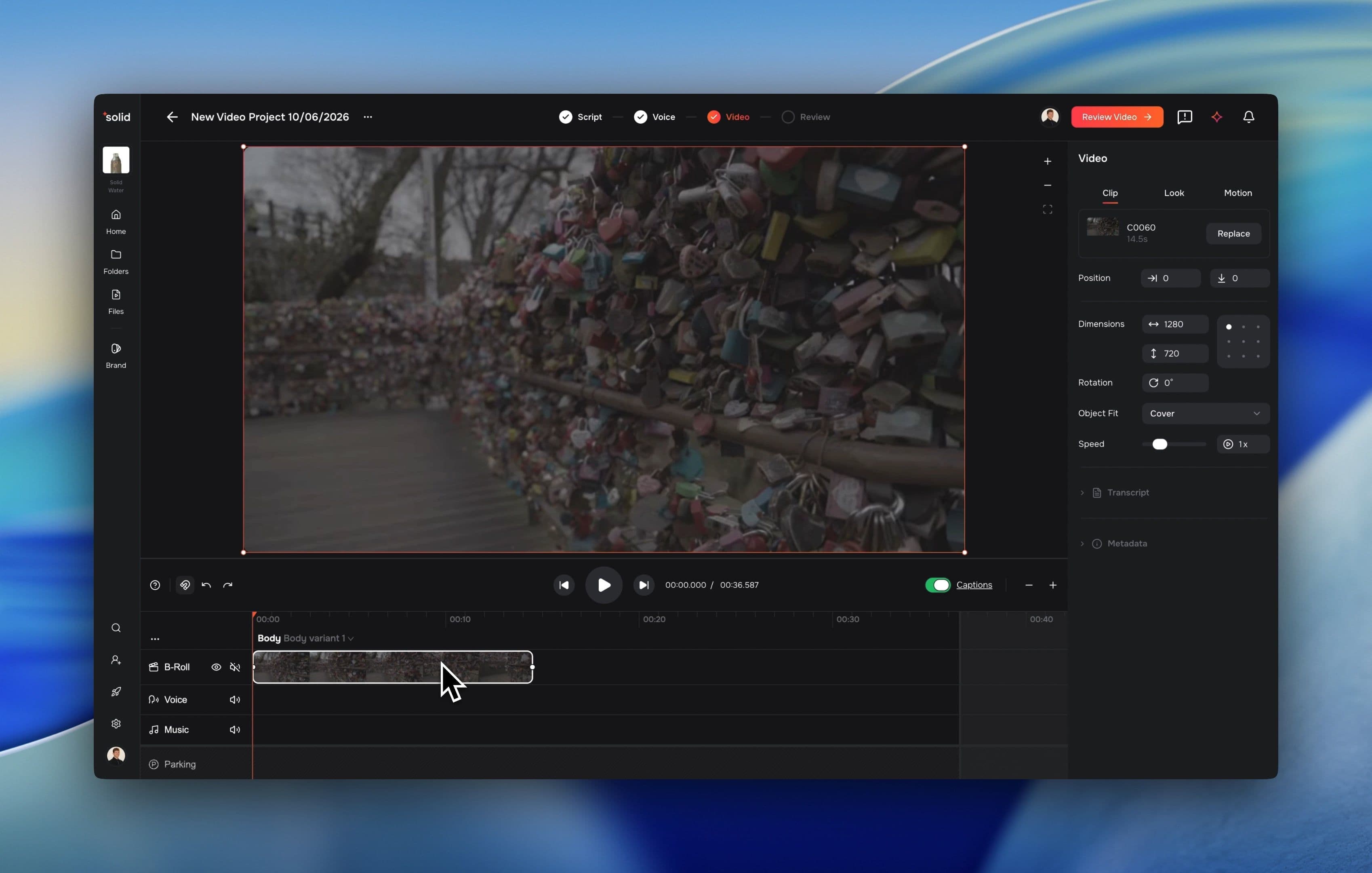Screen dimensions: 1372x873
Task: Zoom in the preview canvas
Action: click(1047, 161)
